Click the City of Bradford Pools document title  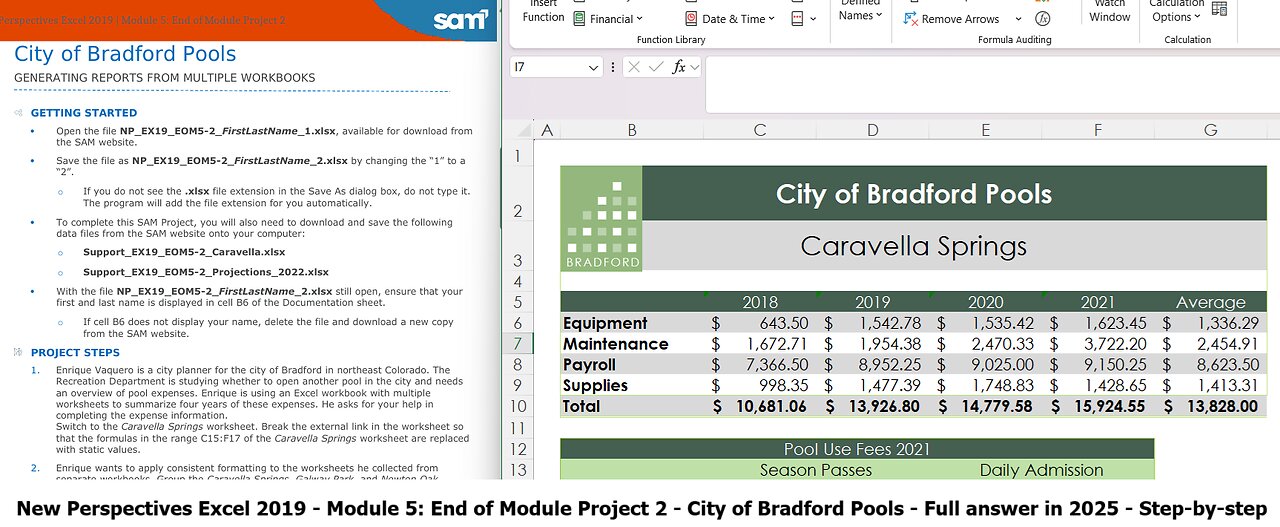pos(125,54)
